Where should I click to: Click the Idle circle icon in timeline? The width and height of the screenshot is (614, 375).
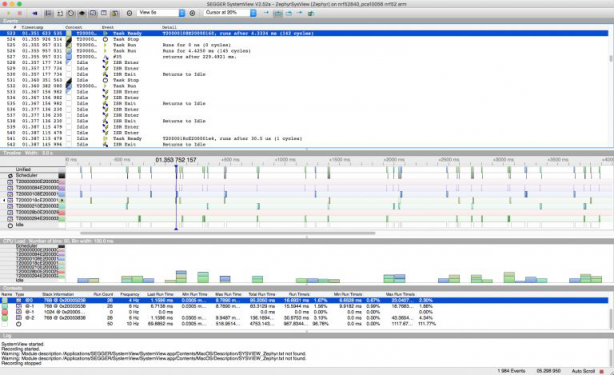[x=10, y=225]
